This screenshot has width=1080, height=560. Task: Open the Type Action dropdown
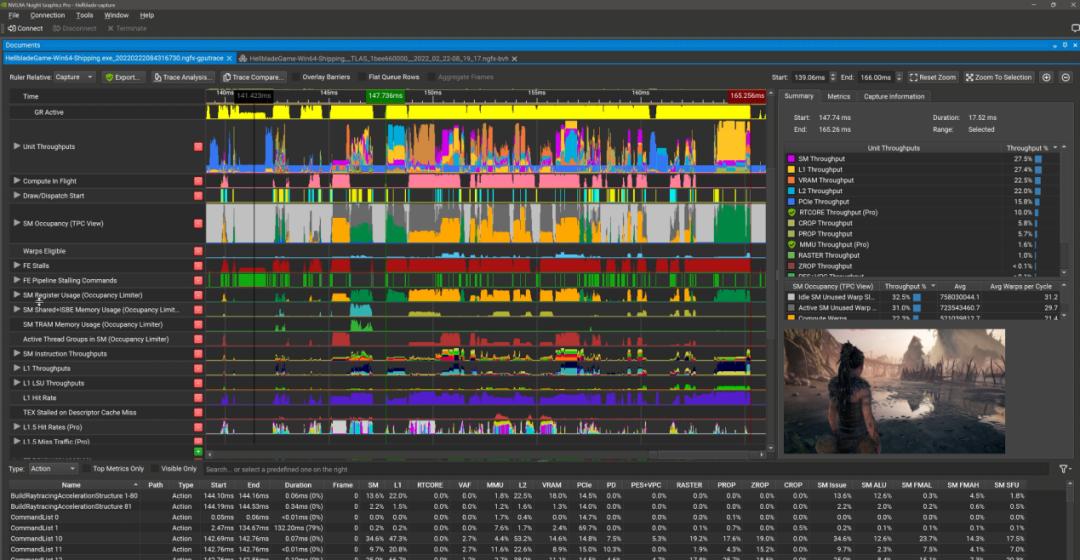53,468
